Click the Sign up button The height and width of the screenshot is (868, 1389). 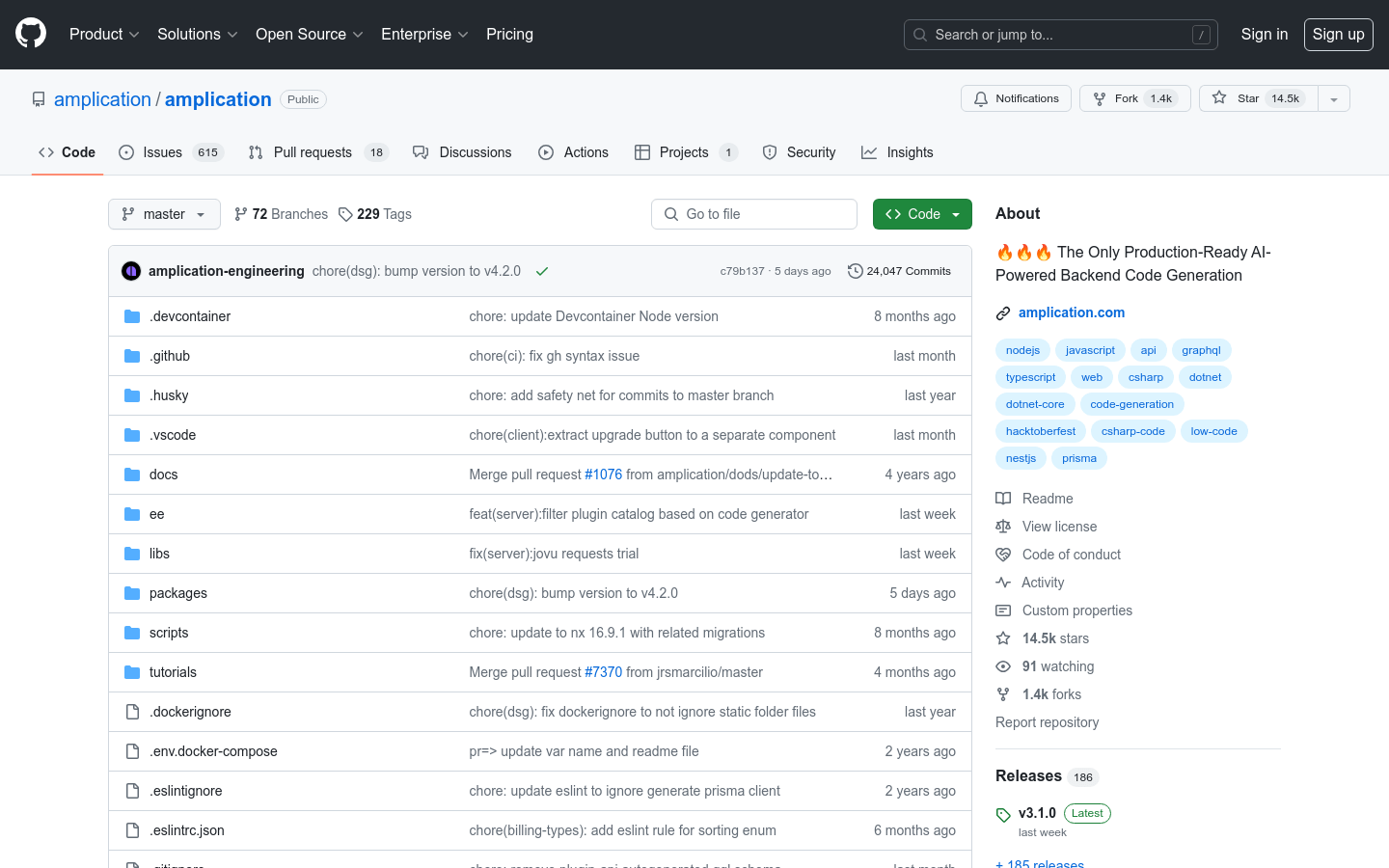coord(1338,34)
